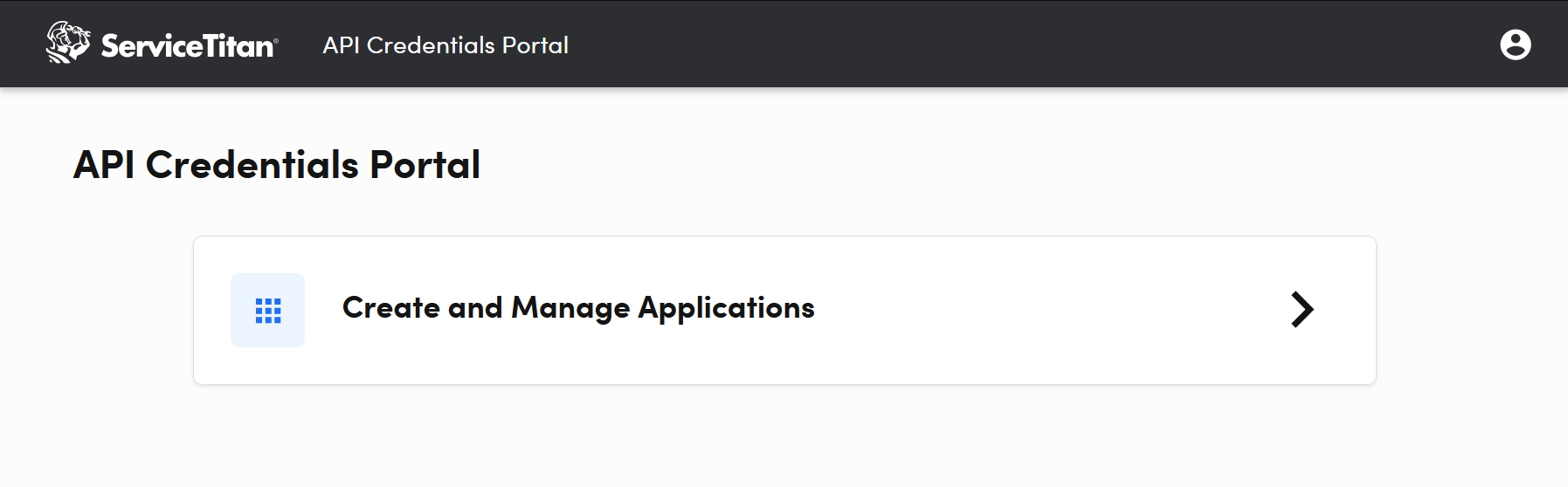Viewport: 1568px width, 487px height.
Task: Click the word Create in the card label
Action: pyautogui.click(x=390, y=308)
